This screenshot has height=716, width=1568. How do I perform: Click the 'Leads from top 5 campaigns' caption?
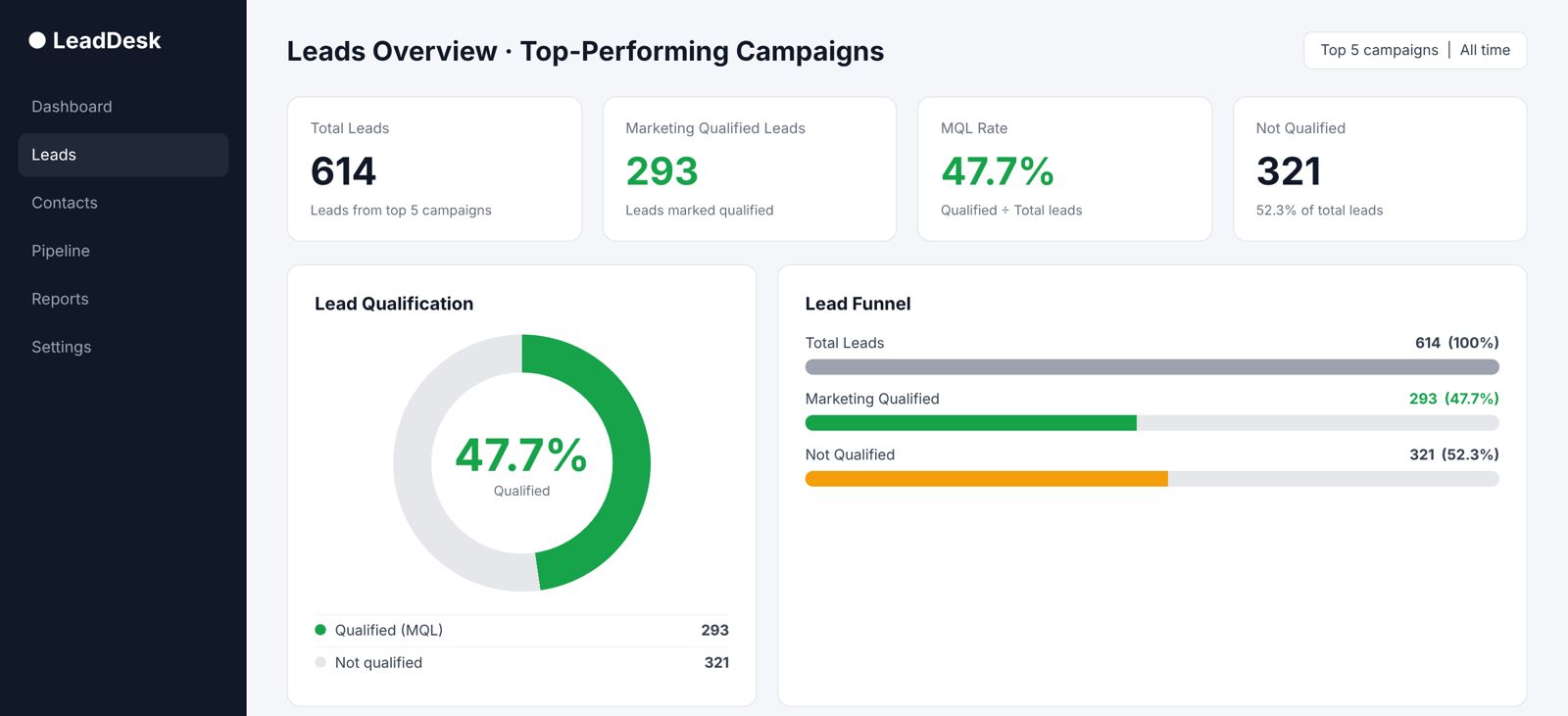pyautogui.click(x=401, y=211)
